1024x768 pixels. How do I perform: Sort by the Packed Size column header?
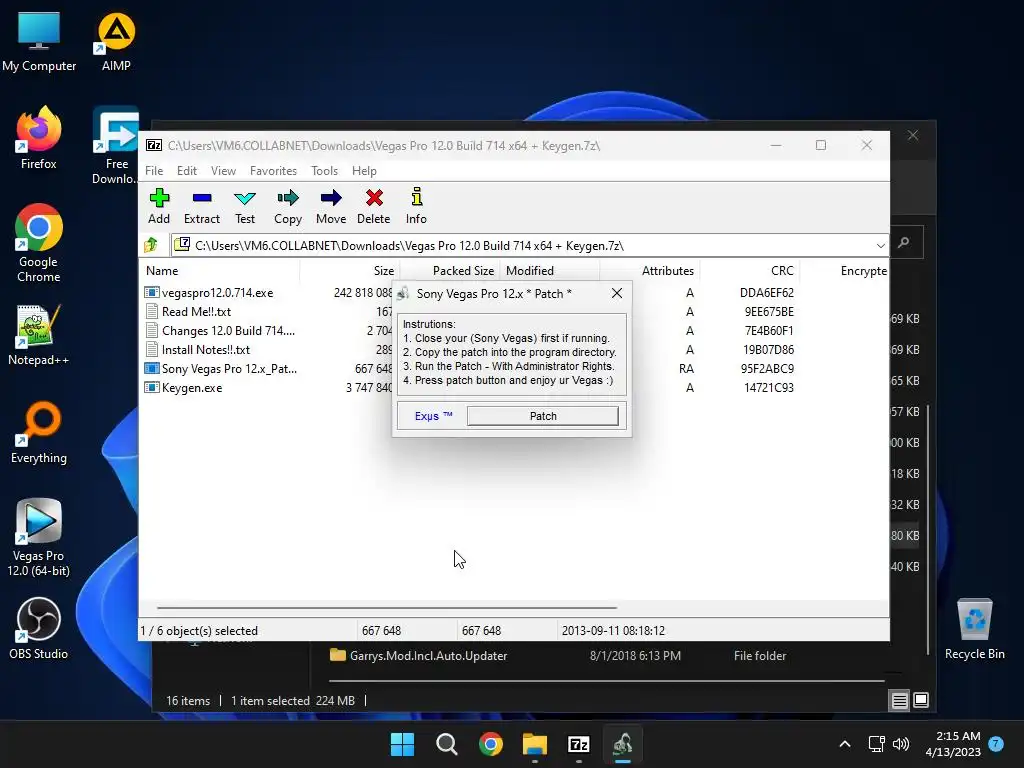(450, 270)
